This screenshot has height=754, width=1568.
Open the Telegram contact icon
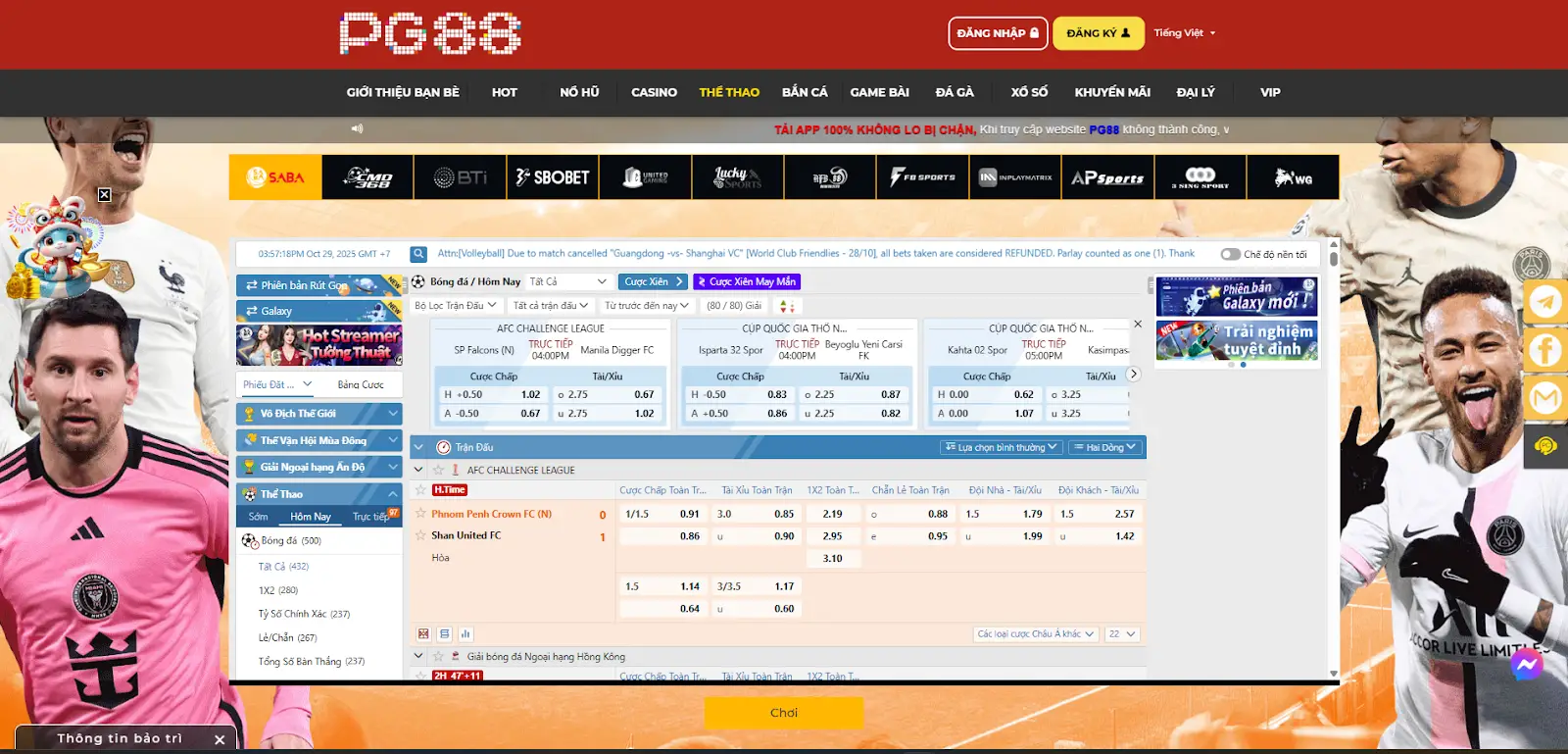pyautogui.click(x=1545, y=301)
